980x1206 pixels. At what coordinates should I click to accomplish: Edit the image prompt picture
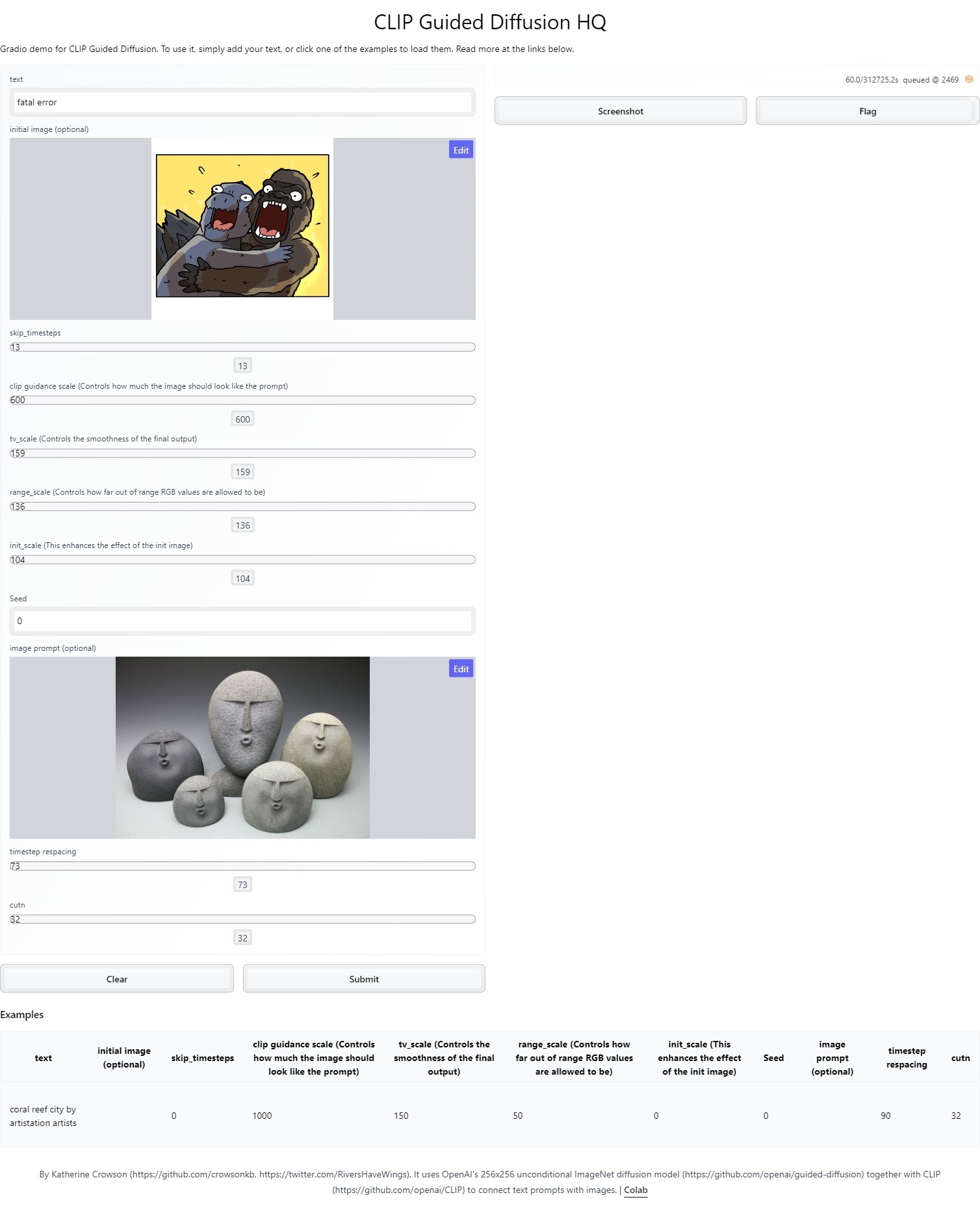[461, 669]
